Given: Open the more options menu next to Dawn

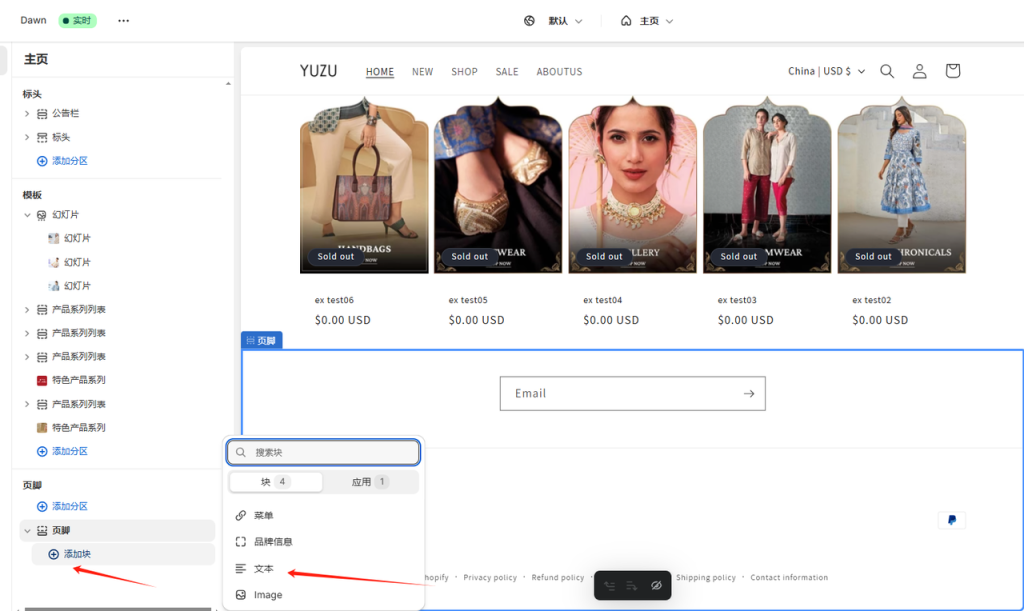Looking at the screenshot, I should point(123,19).
